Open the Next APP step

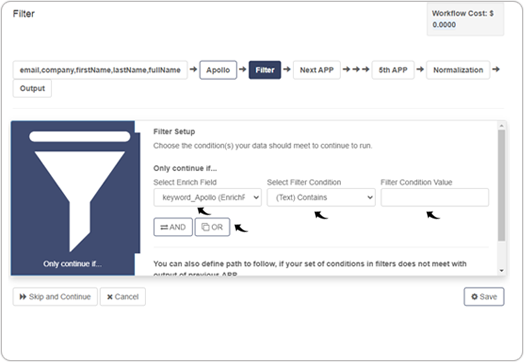click(316, 70)
